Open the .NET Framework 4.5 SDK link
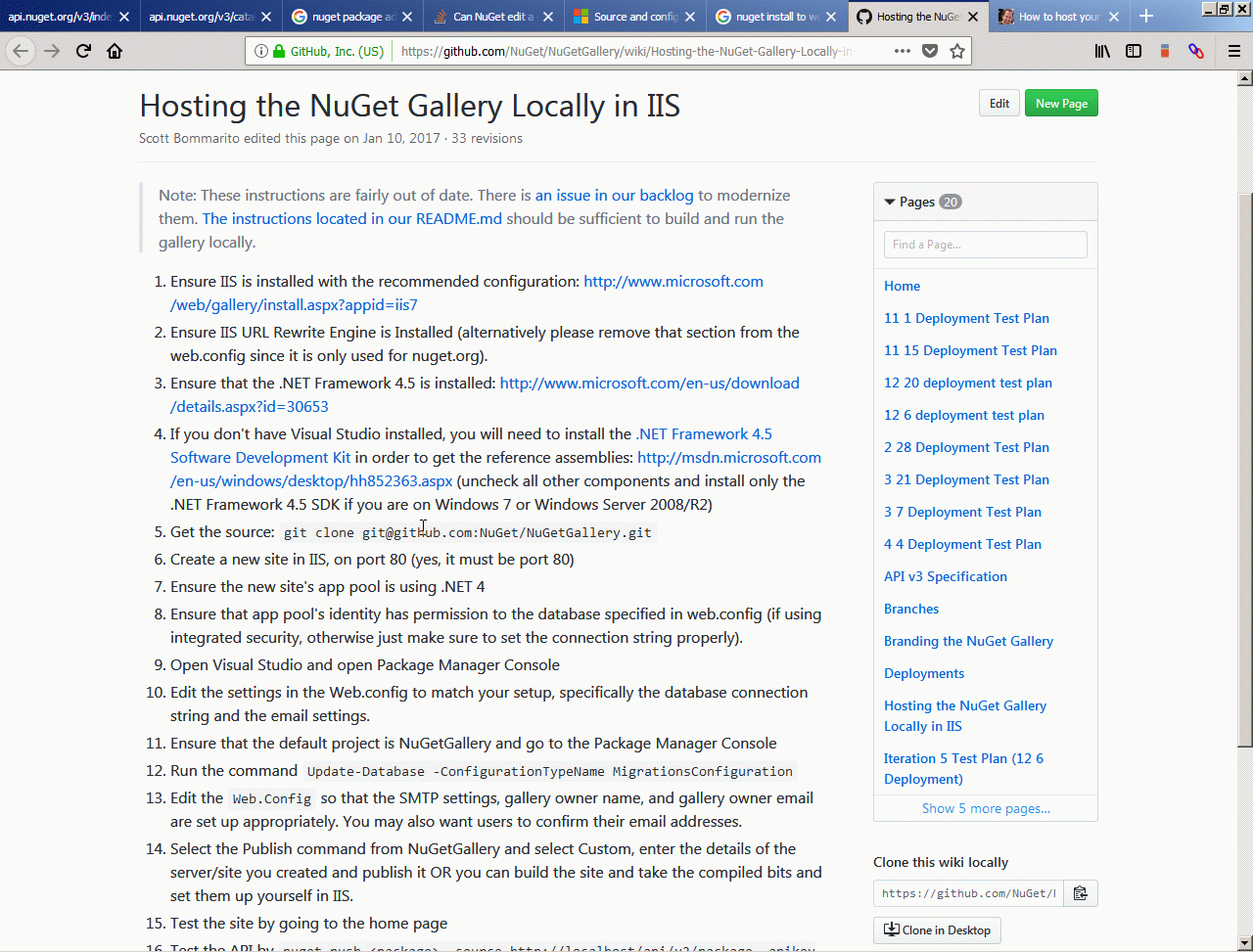 [x=471, y=445]
